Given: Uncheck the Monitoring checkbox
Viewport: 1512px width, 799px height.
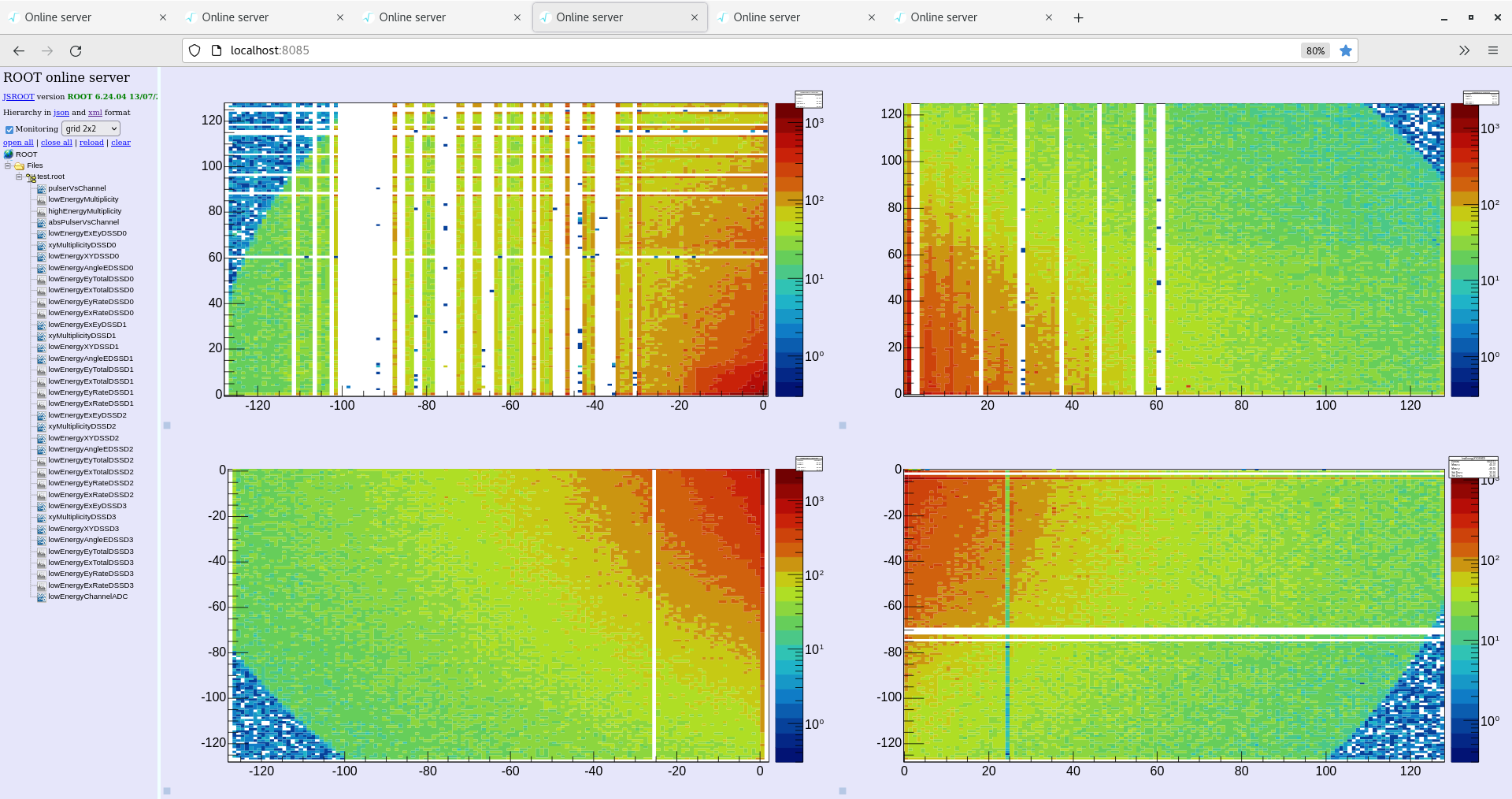Looking at the screenshot, I should point(9,129).
